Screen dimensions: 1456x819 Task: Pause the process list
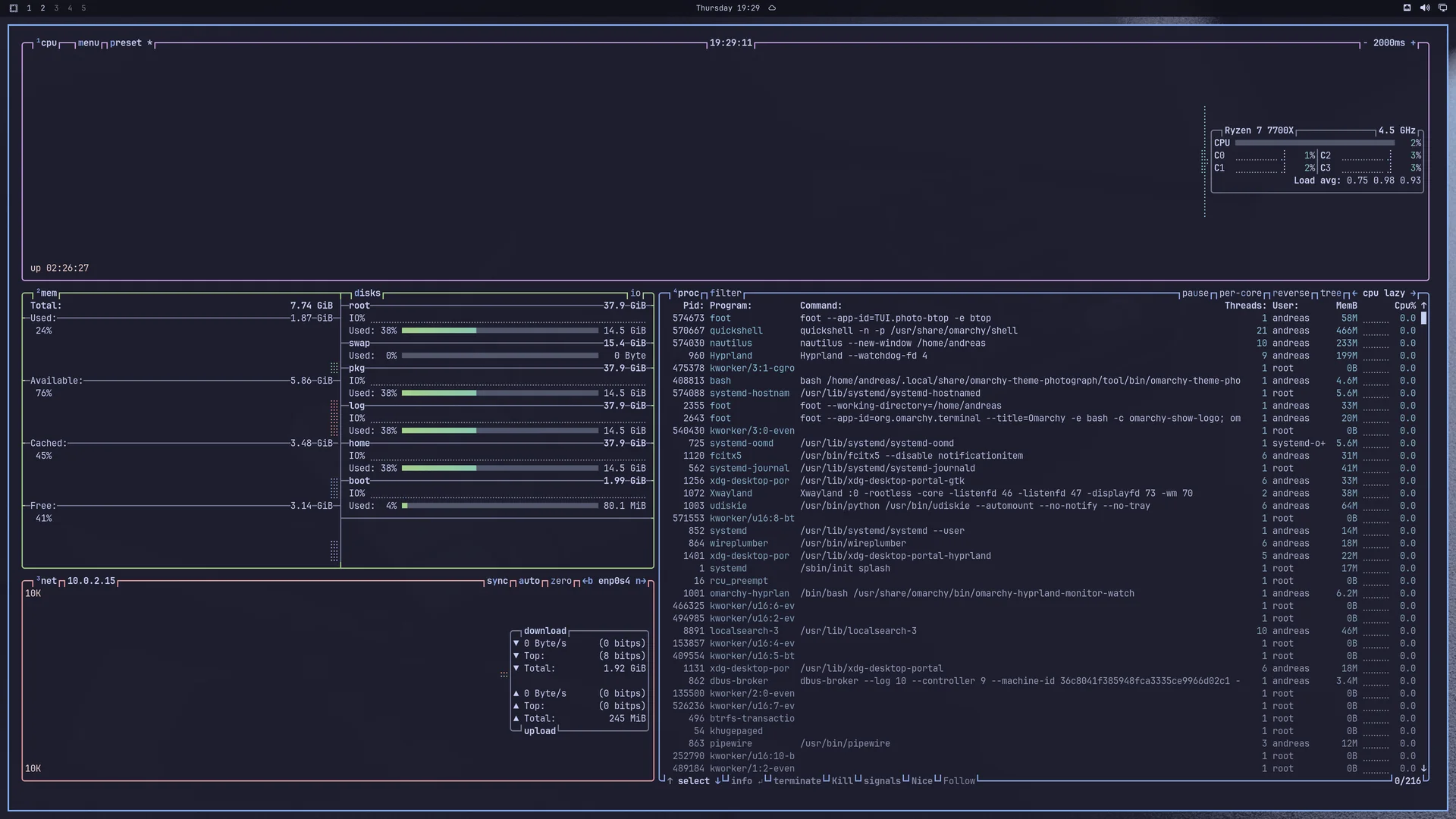click(x=1195, y=293)
